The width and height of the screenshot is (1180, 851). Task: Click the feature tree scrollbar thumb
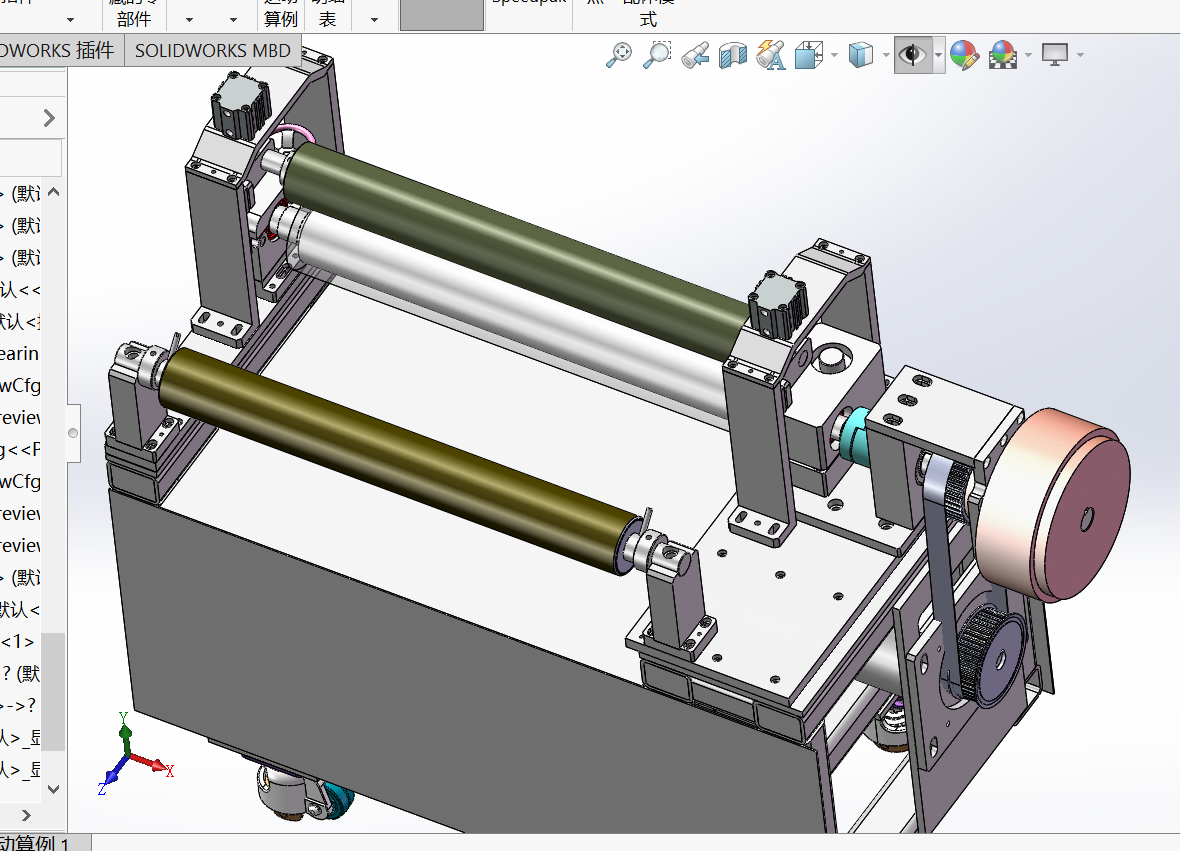[x=53, y=691]
